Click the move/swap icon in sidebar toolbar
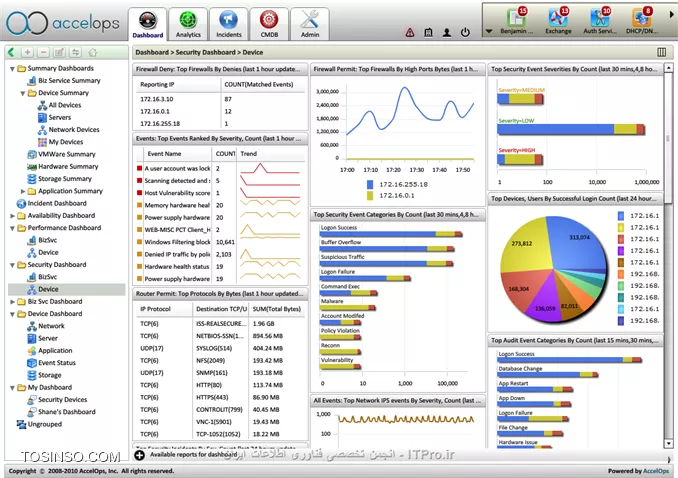Image resolution: width=678 pixels, height=478 pixels. pos(76,52)
